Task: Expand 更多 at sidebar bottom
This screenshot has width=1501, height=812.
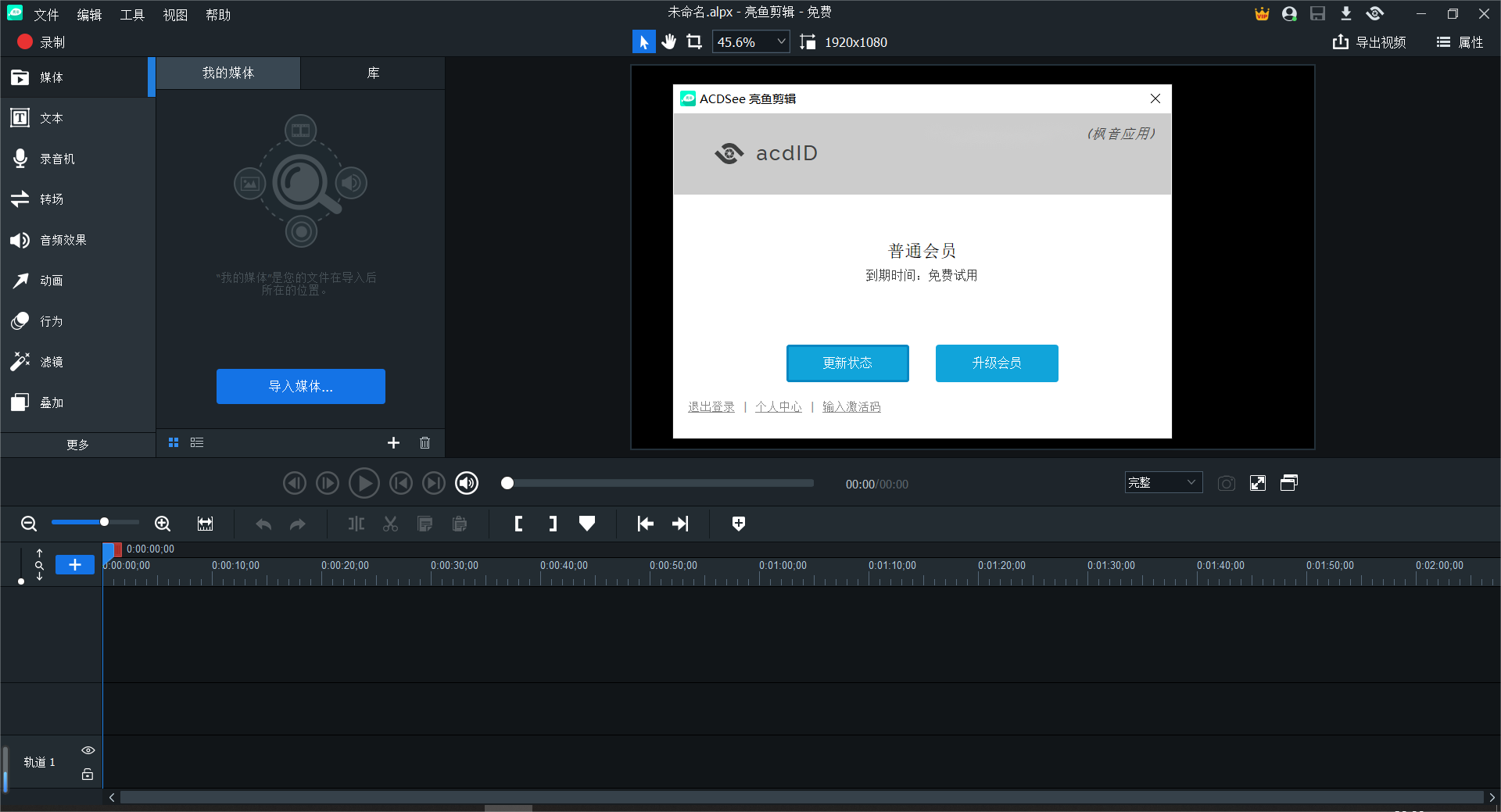Action: point(77,445)
